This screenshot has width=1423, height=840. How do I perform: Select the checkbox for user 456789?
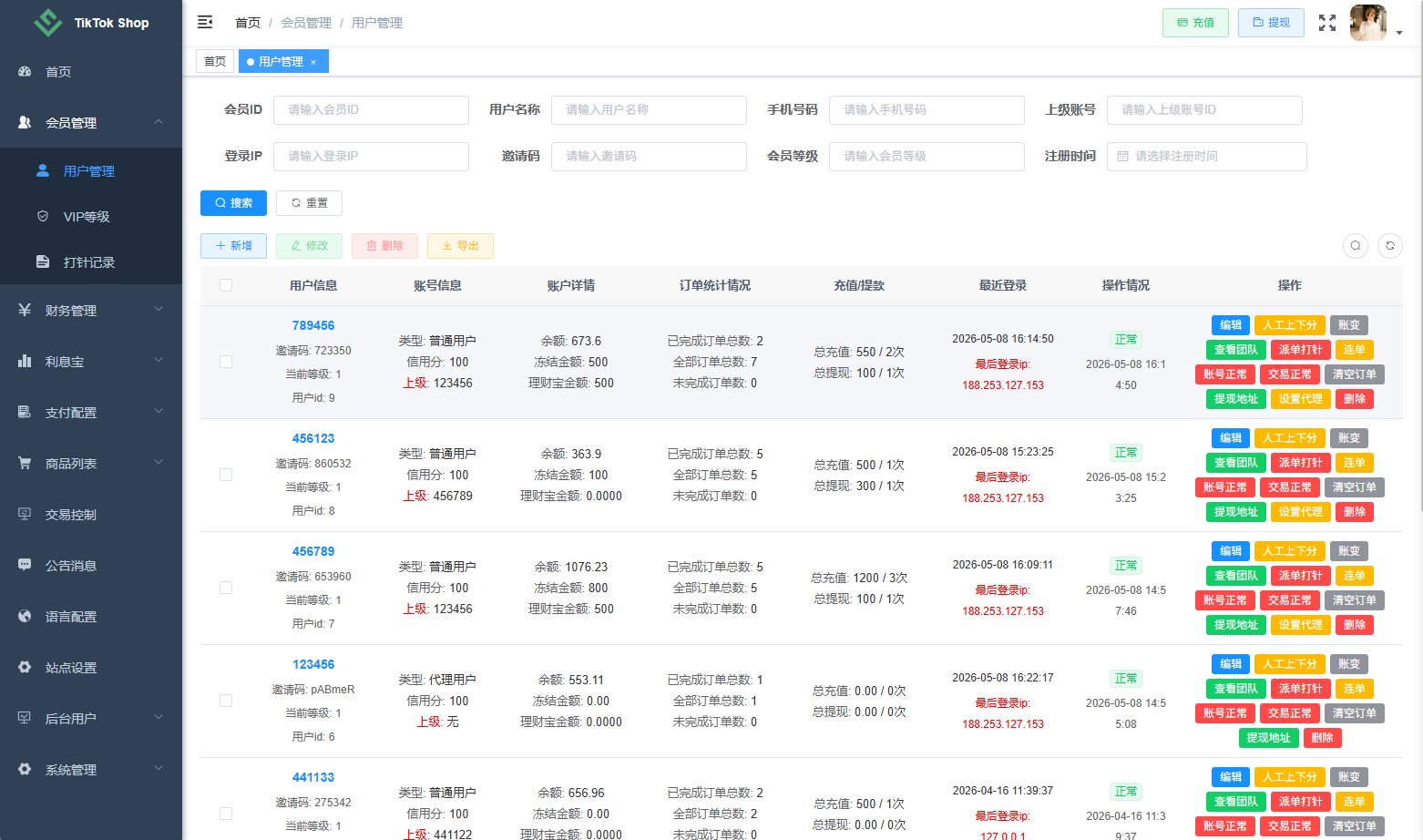click(226, 588)
